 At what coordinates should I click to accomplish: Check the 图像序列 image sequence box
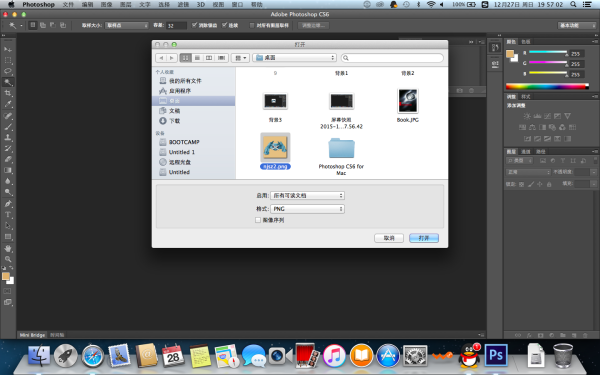coord(258,220)
